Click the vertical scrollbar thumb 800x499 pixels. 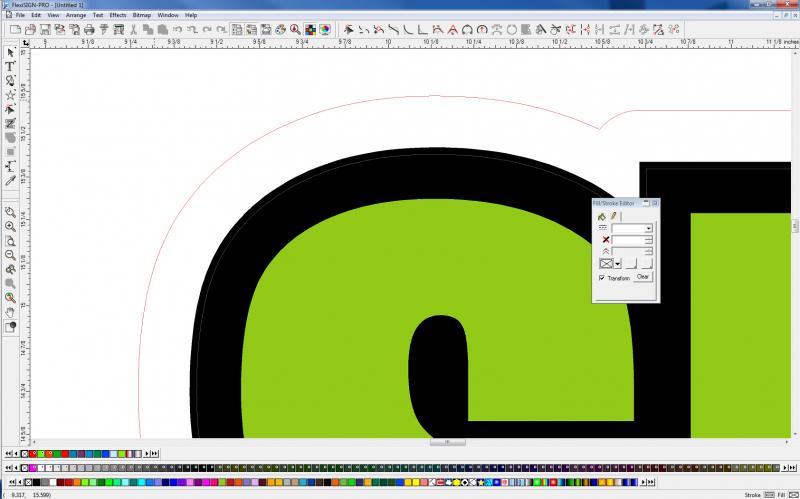[795, 226]
